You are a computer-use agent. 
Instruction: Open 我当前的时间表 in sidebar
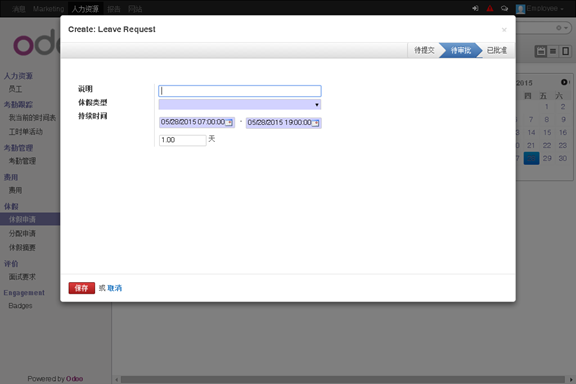tap(32, 118)
